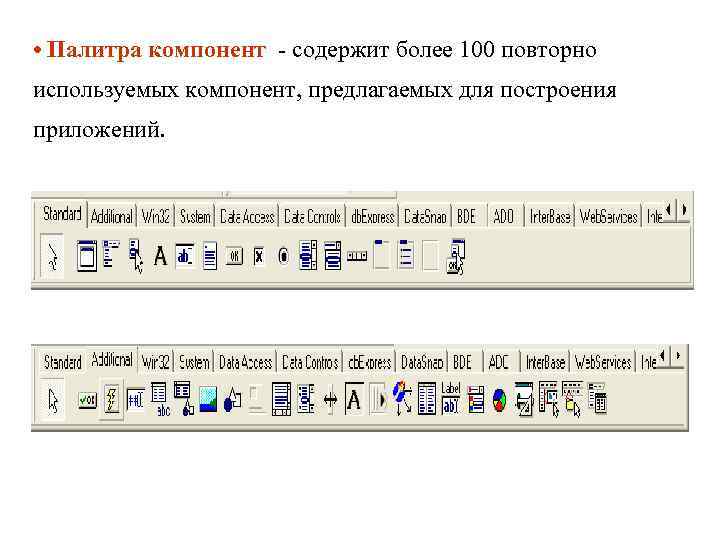
Task: Pick the ListBox component icon
Action: [x=308, y=255]
